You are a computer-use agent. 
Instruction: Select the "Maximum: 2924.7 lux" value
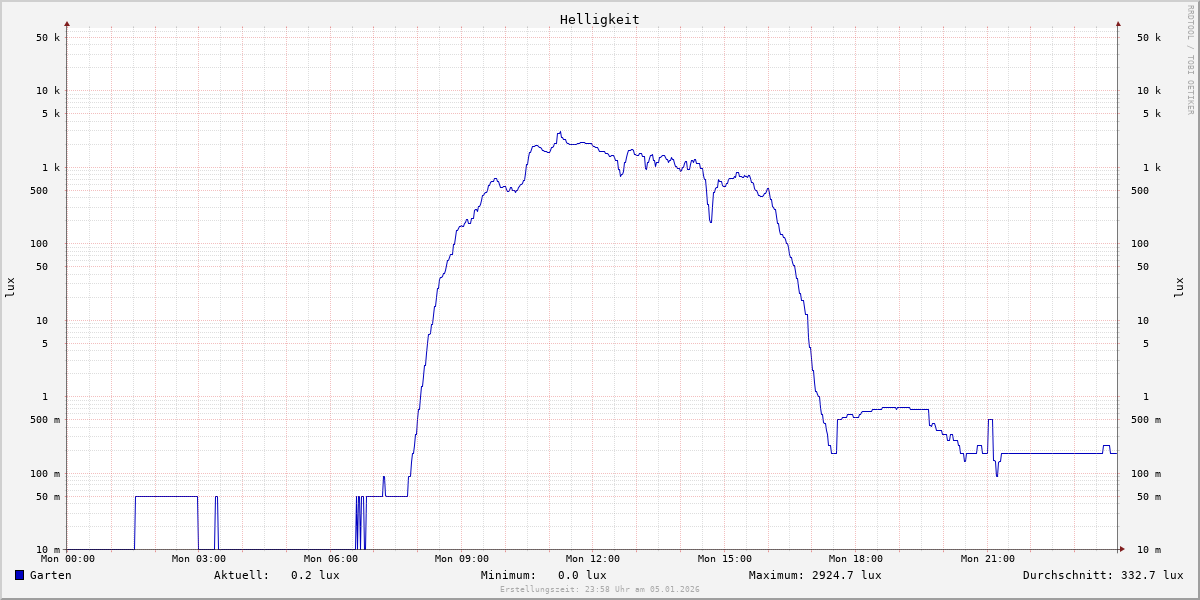(815, 575)
